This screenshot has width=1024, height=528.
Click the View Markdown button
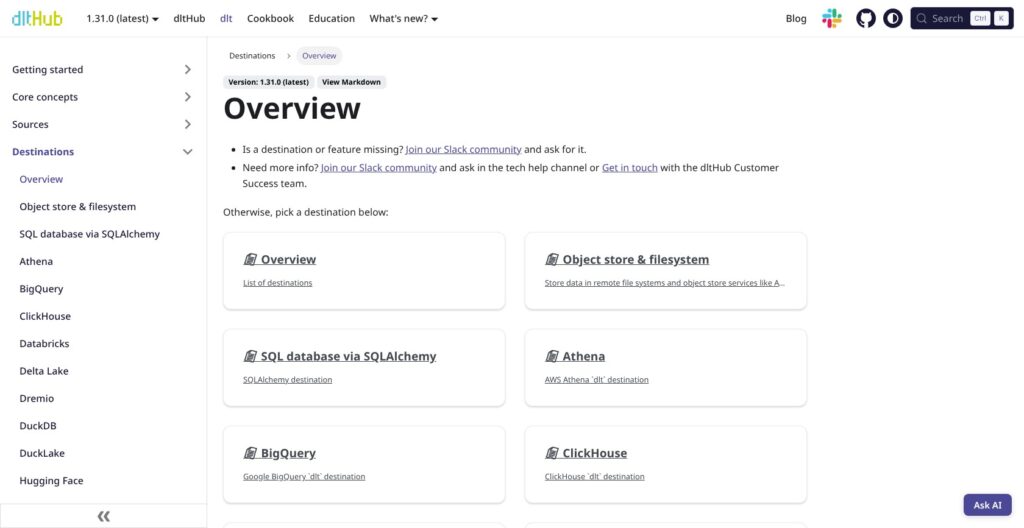(351, 82)
